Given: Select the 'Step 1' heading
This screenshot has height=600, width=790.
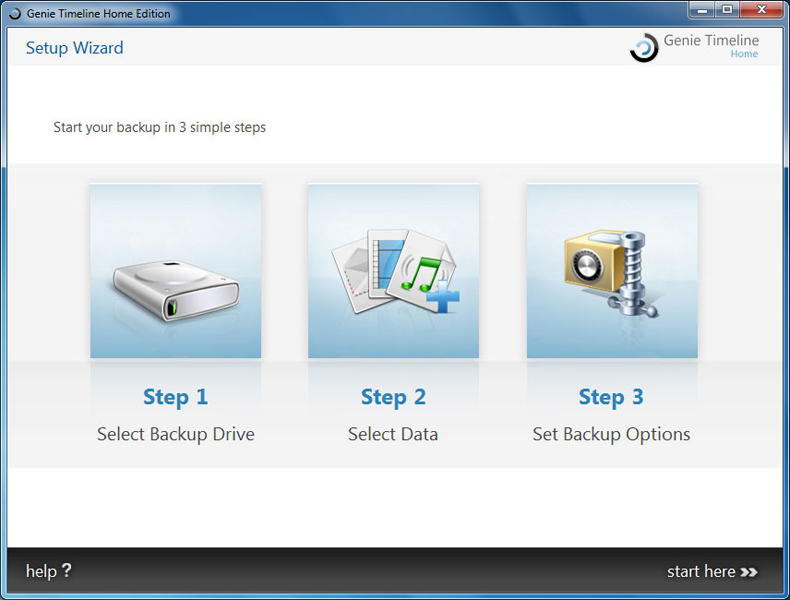Looking at the screenshot, I should coord(175,397).
